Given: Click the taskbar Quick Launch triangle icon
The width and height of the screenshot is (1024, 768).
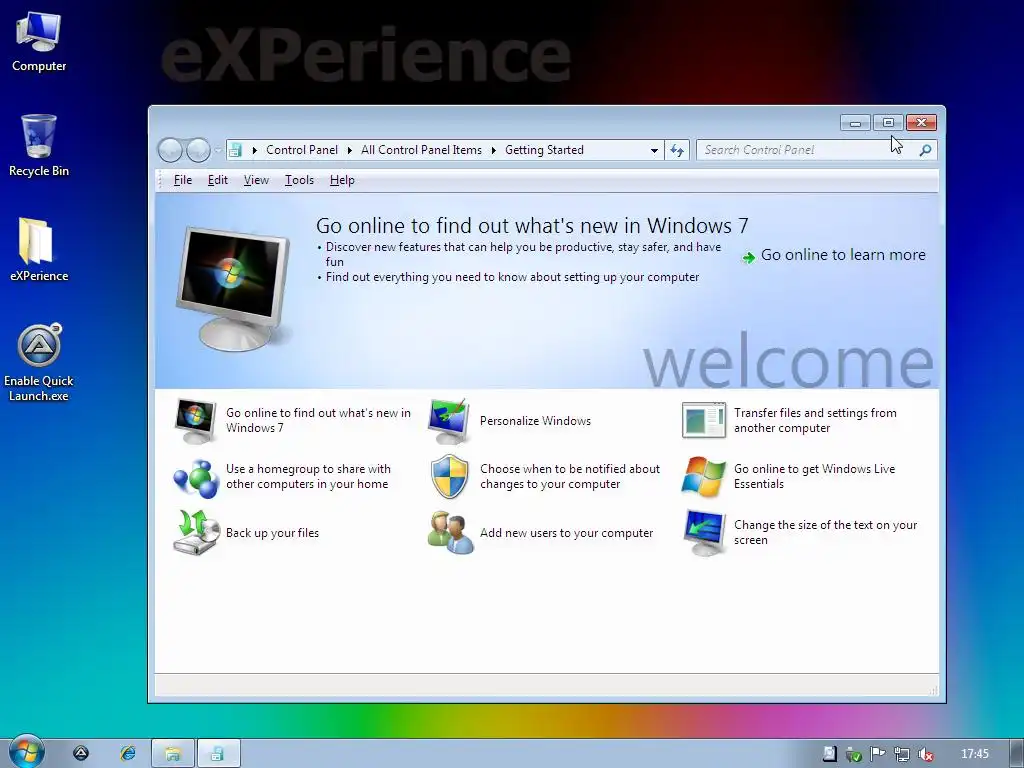Looking at the screenshot, I should pos(81,754).
